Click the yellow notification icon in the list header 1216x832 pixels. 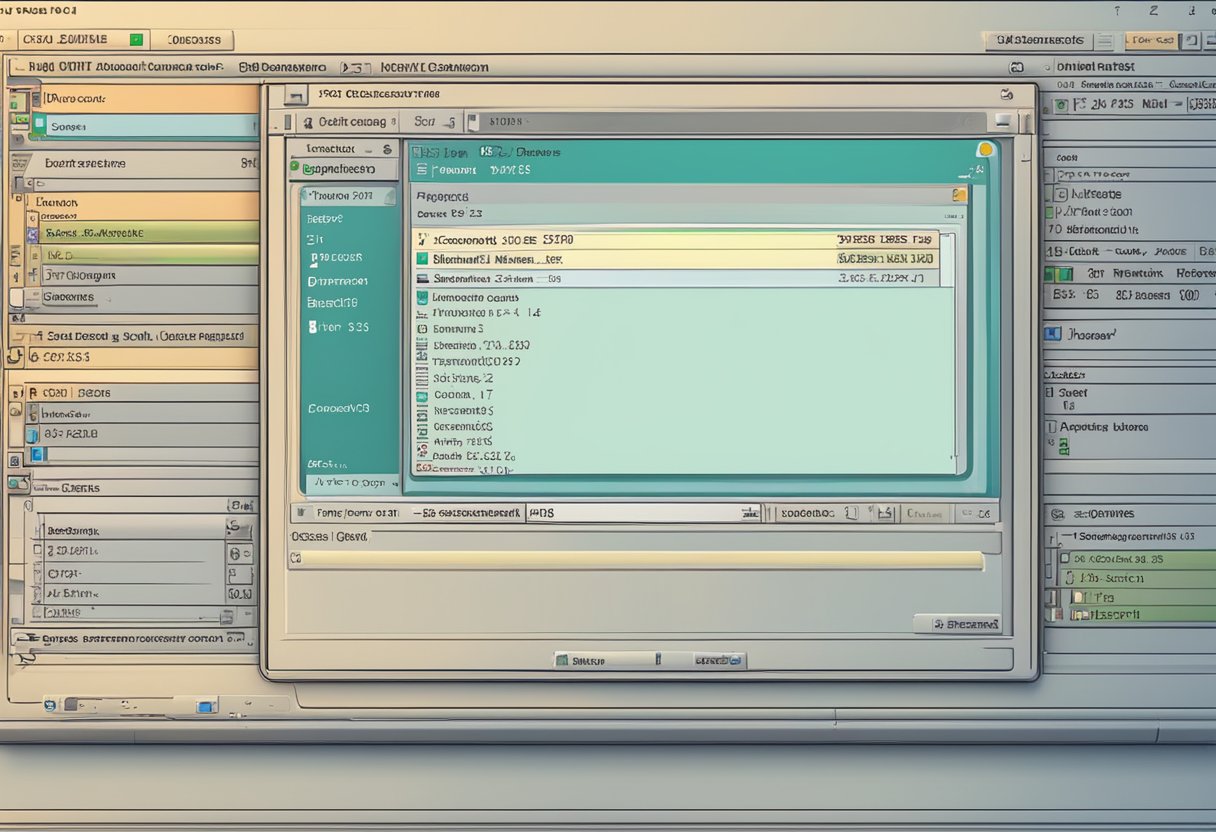pyautogui.click(x=985, y=147)
